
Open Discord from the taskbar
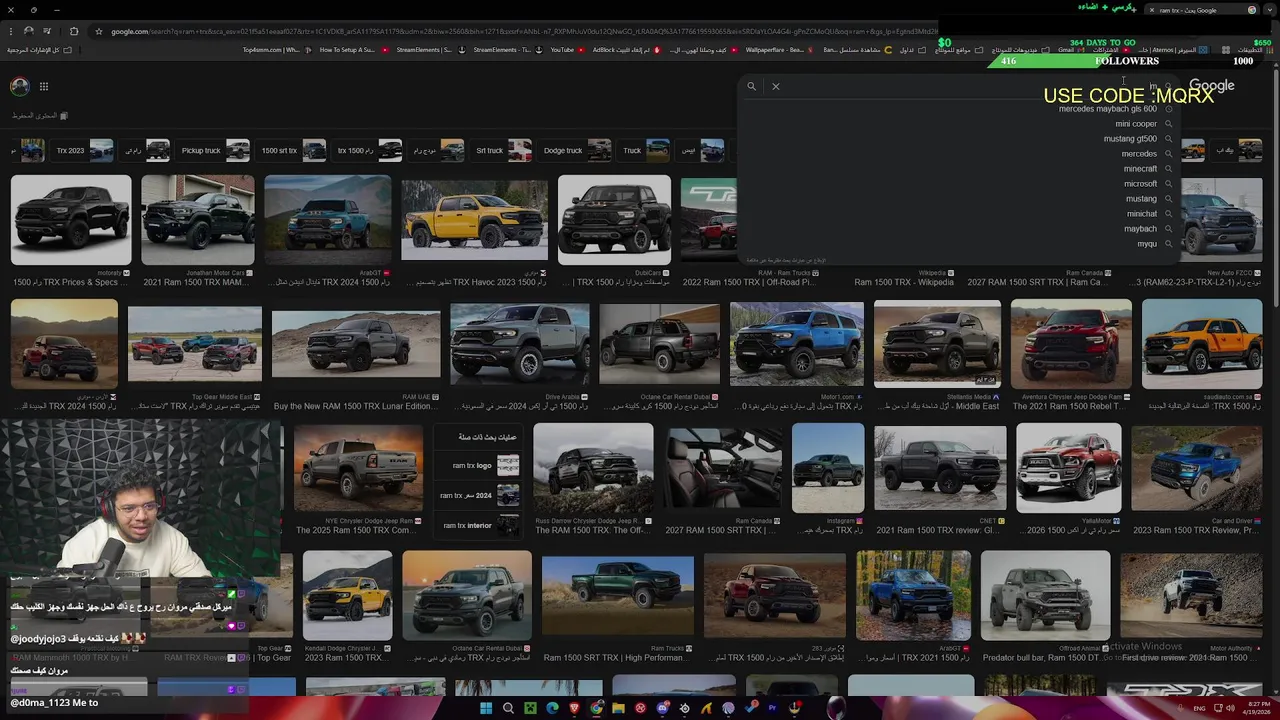[x=662, y=709]
